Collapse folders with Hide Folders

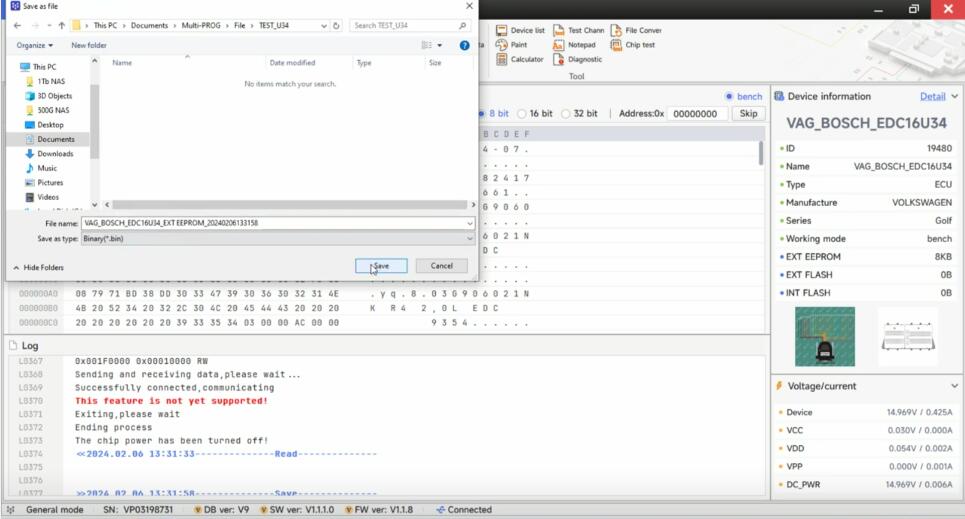pos(38,268)
